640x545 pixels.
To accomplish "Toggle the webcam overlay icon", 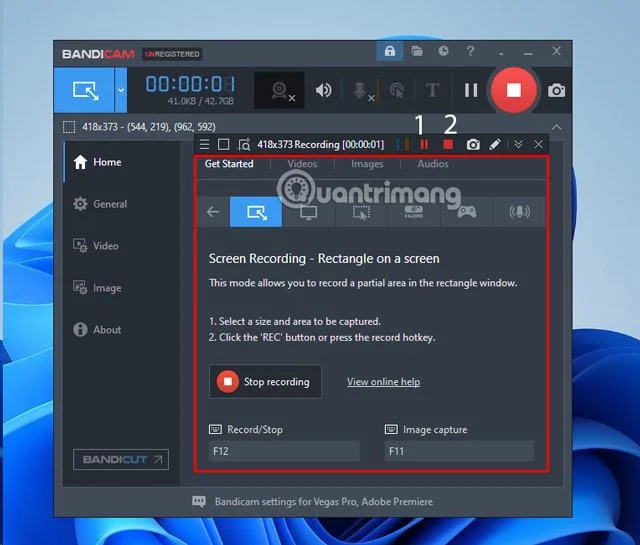I will coord(280,90).
